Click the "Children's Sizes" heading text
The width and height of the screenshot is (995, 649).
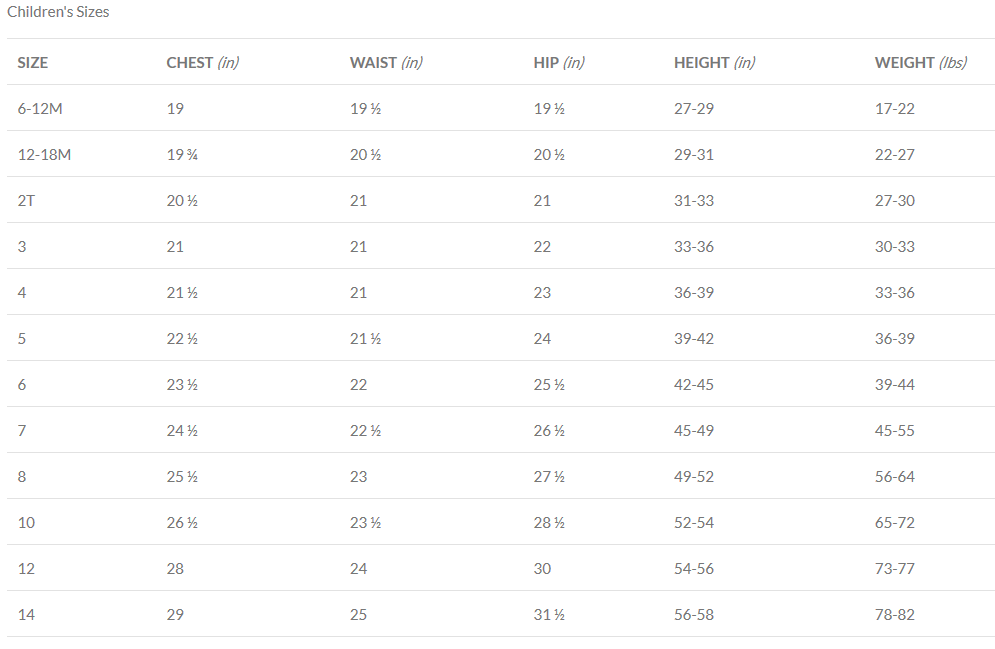pos(58,12)
